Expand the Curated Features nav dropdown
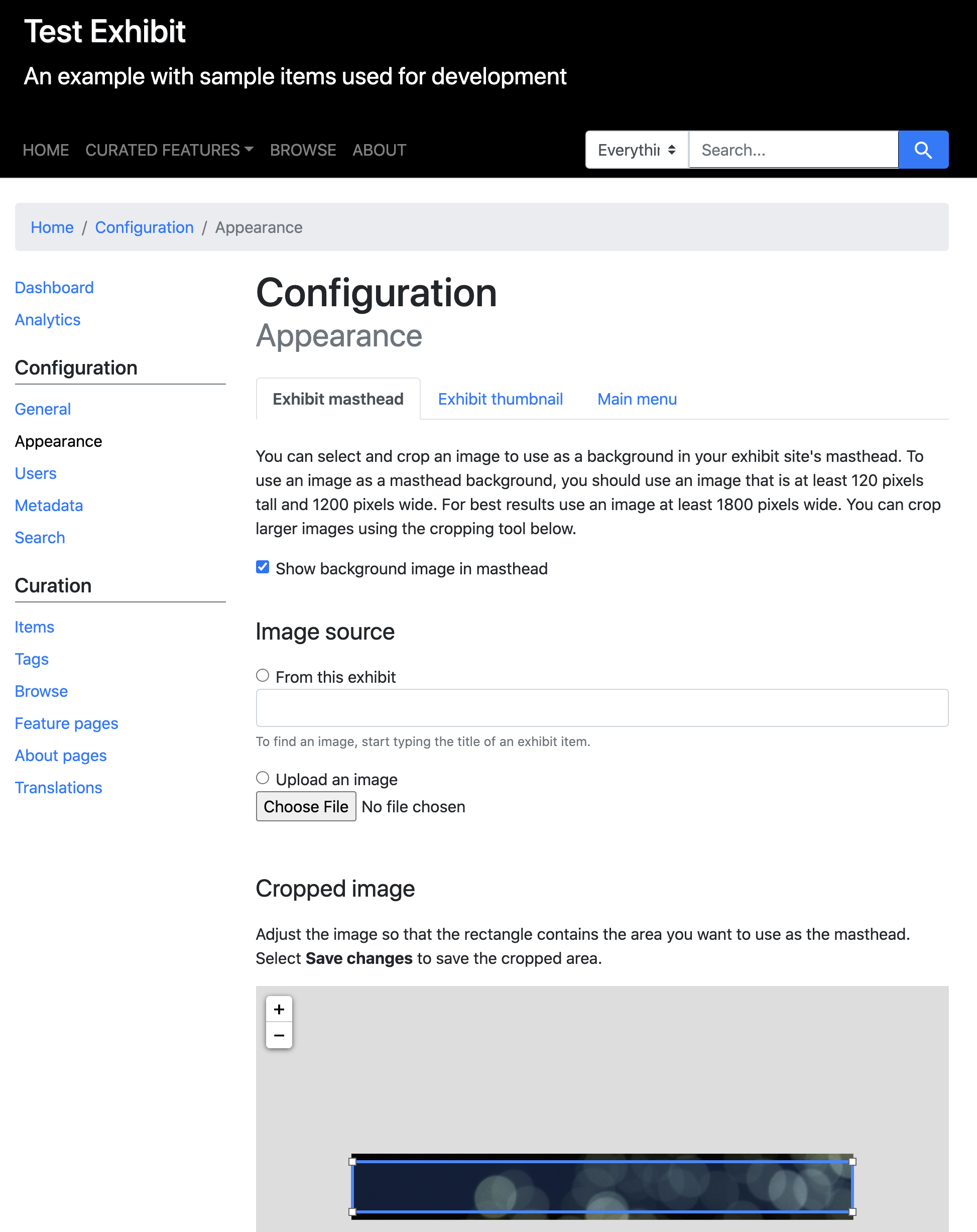977x1232 pixels. click(x=169, y=150)
